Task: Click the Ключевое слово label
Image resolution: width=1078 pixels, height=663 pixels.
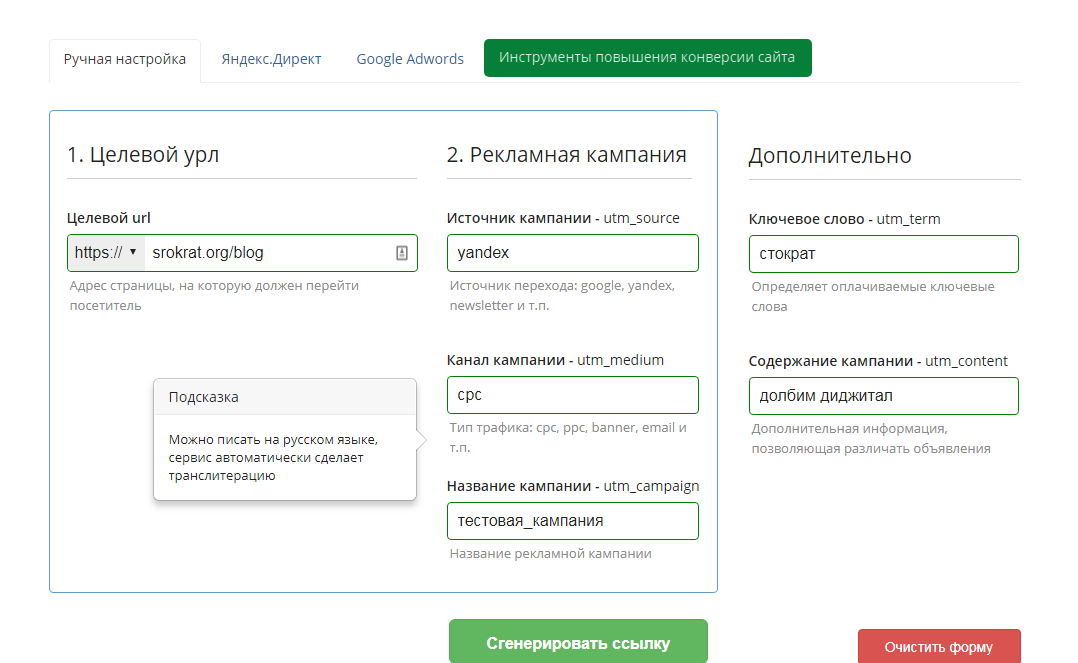Action: [x=806, y=219]
